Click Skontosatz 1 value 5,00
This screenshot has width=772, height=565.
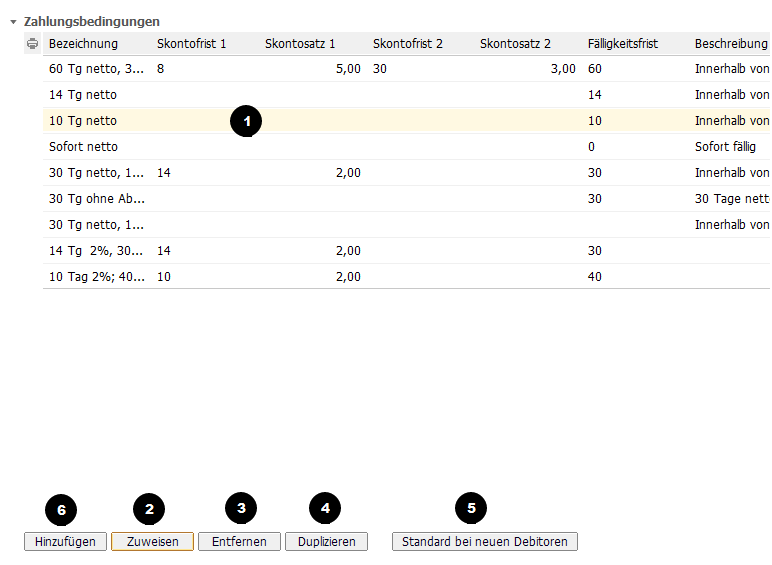tap(348, 69)
